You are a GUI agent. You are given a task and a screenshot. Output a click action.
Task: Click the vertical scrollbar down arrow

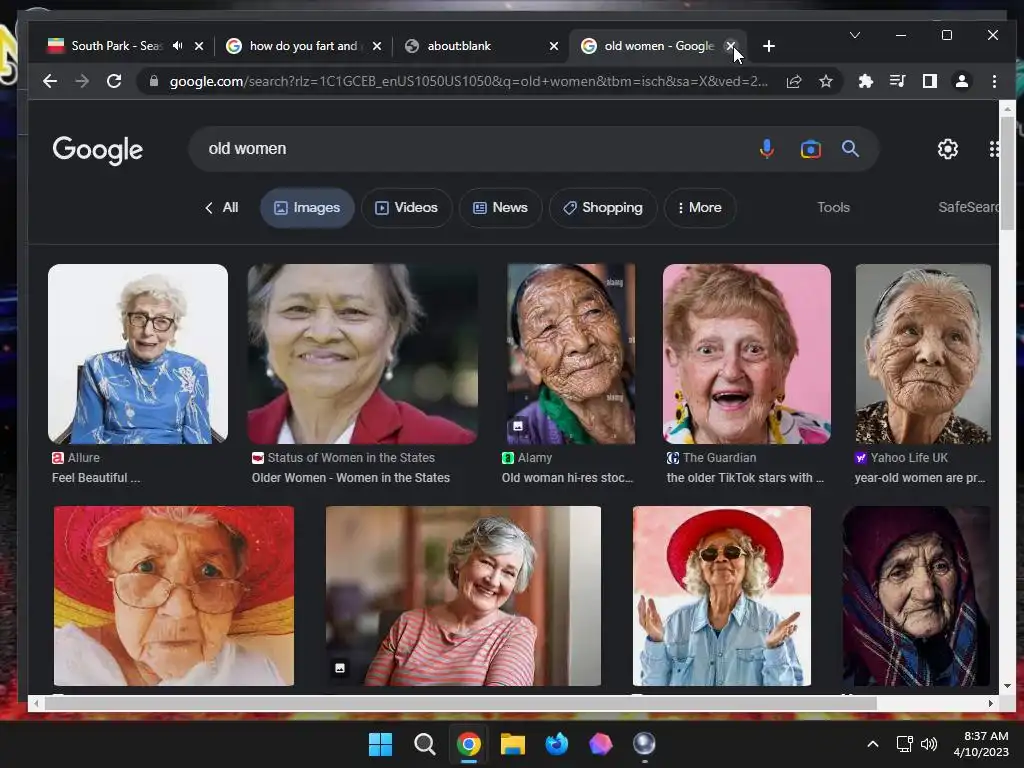pyautogui.click(x=1007, y=686)
